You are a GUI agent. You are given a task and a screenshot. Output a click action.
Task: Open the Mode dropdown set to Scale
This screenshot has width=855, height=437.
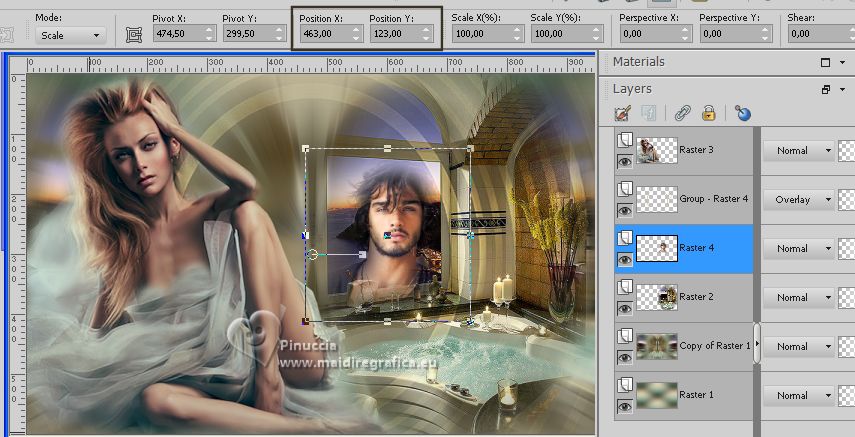tap(70, 35)
